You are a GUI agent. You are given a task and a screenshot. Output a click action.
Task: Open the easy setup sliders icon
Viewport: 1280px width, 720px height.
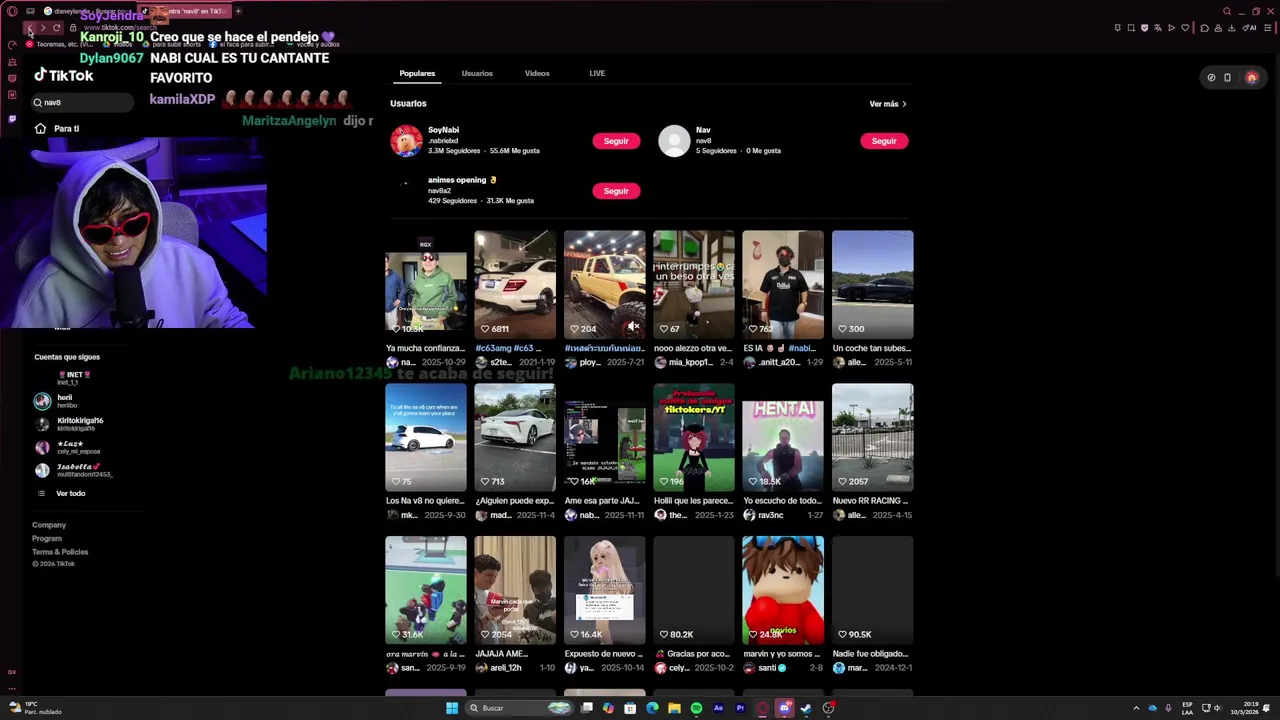pyautogui.click(x=1270, y=28)
